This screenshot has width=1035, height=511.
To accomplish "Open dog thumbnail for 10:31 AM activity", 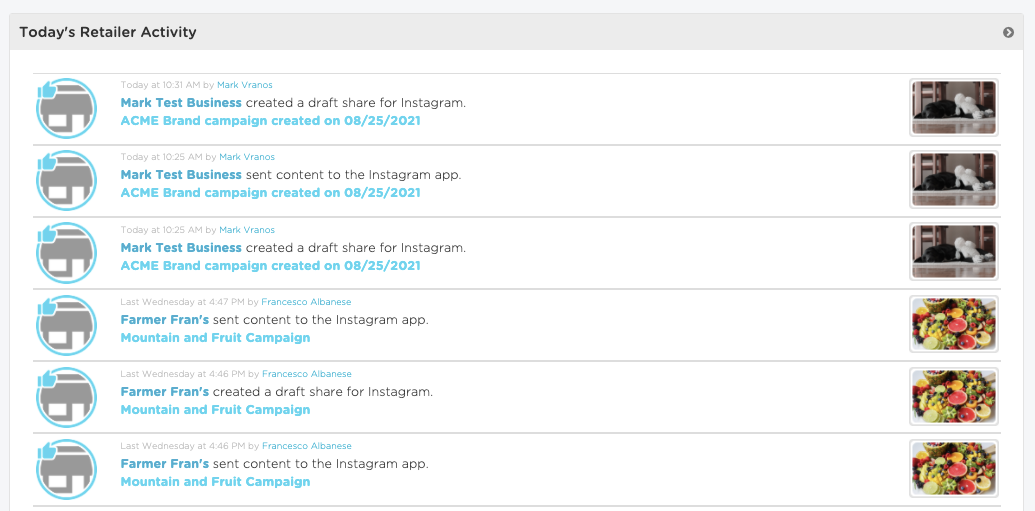I will (x=954, y=108).
